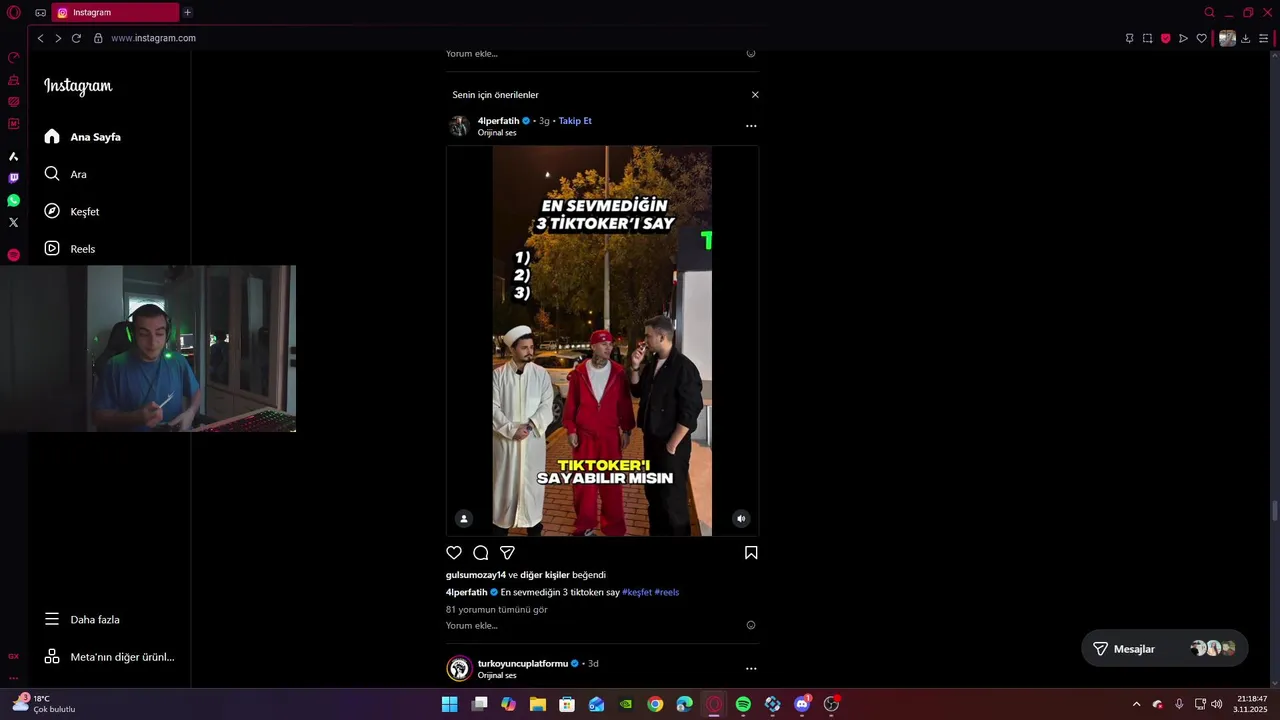Open options for turkoyuncuplatformu post

point(751,668)
